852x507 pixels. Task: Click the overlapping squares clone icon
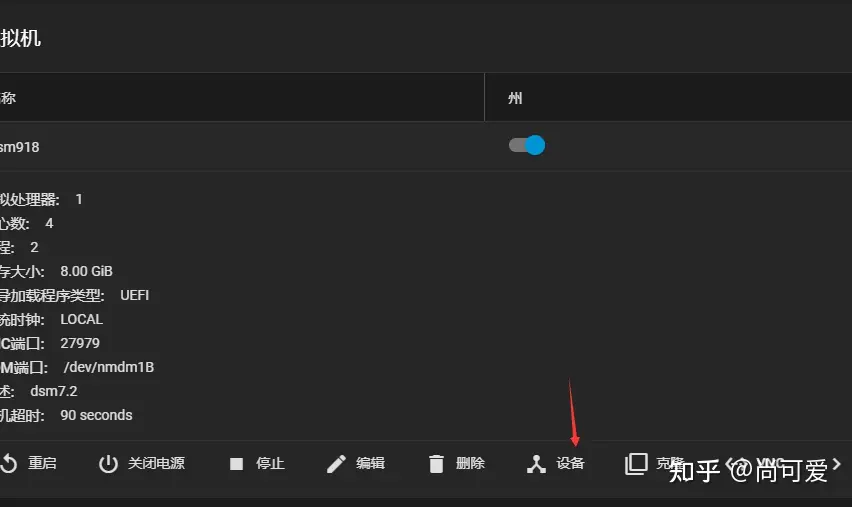(636, 464)
